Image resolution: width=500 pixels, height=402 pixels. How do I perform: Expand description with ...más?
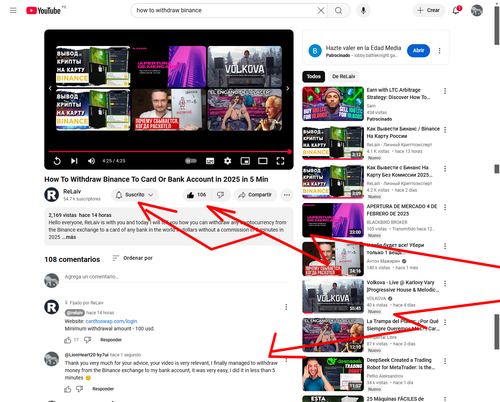click(69, 237)
